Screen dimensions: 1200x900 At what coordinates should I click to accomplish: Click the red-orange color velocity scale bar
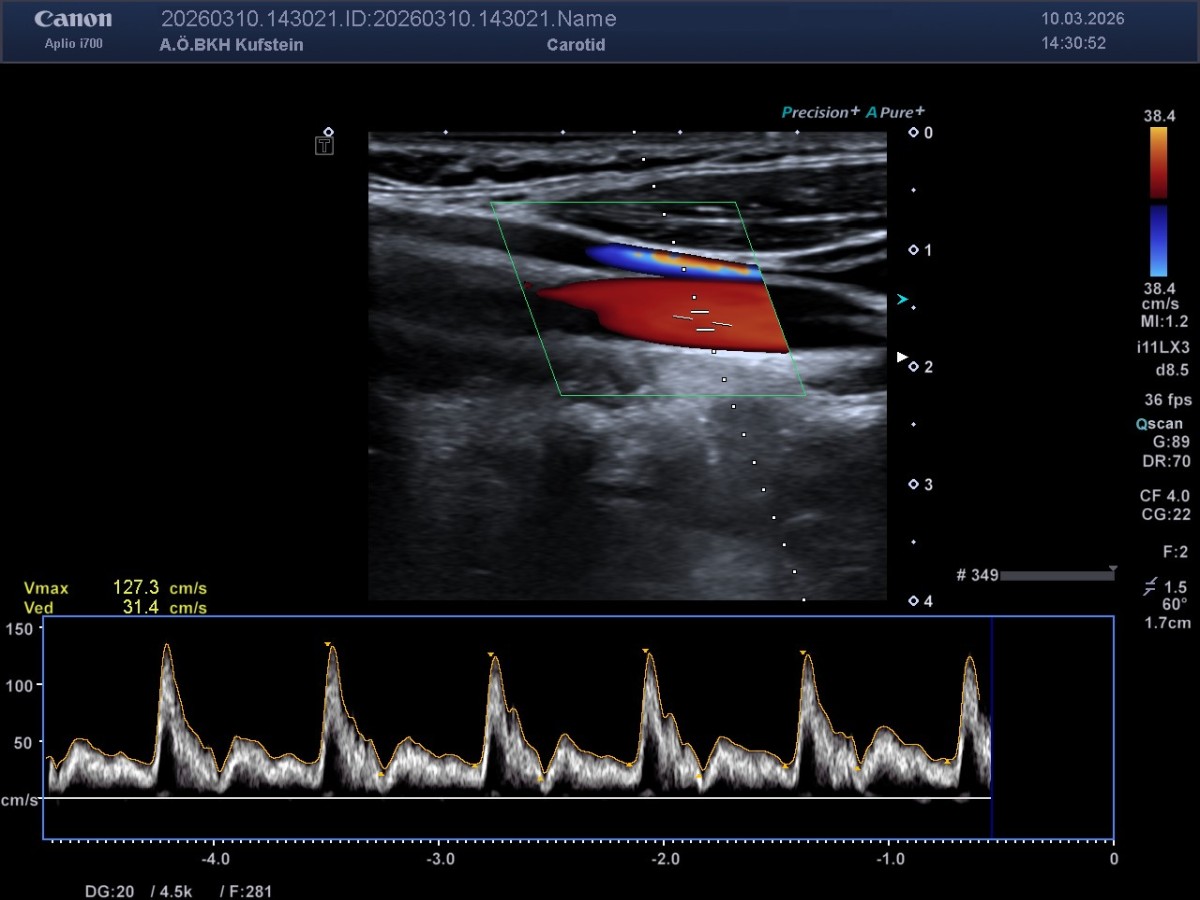coord(1158,162)
